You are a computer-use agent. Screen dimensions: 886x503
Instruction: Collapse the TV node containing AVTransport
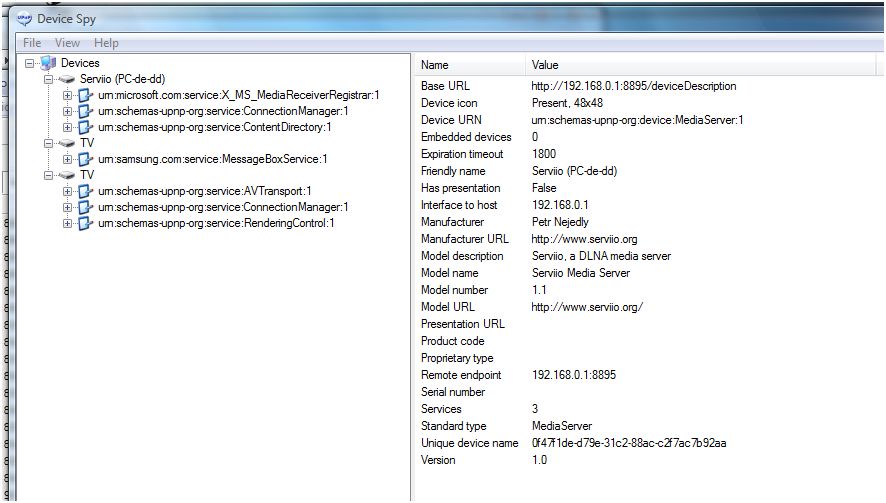pyautogui.click(x=49, y=175)
